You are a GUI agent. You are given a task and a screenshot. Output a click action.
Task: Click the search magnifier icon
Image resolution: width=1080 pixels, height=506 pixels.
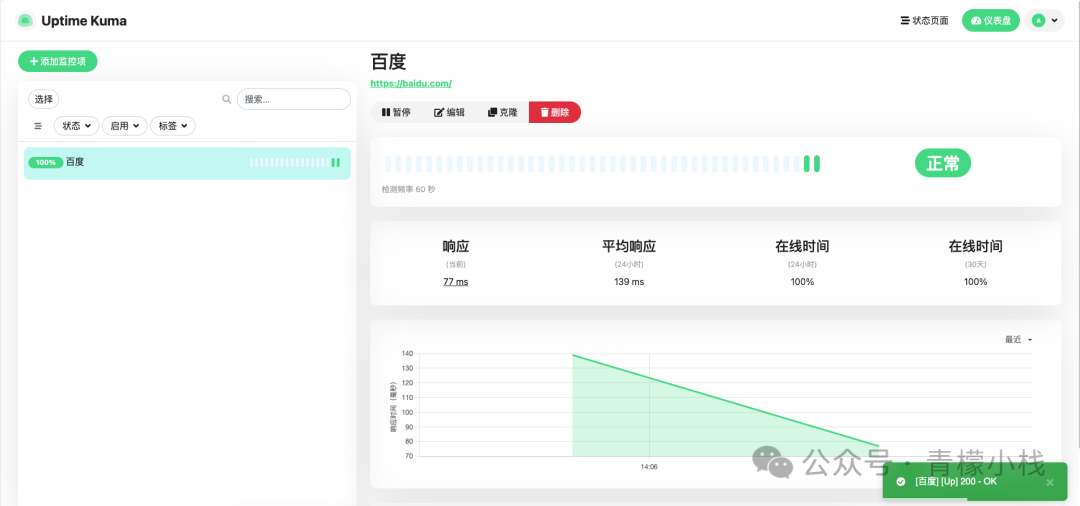pos(227,99)
